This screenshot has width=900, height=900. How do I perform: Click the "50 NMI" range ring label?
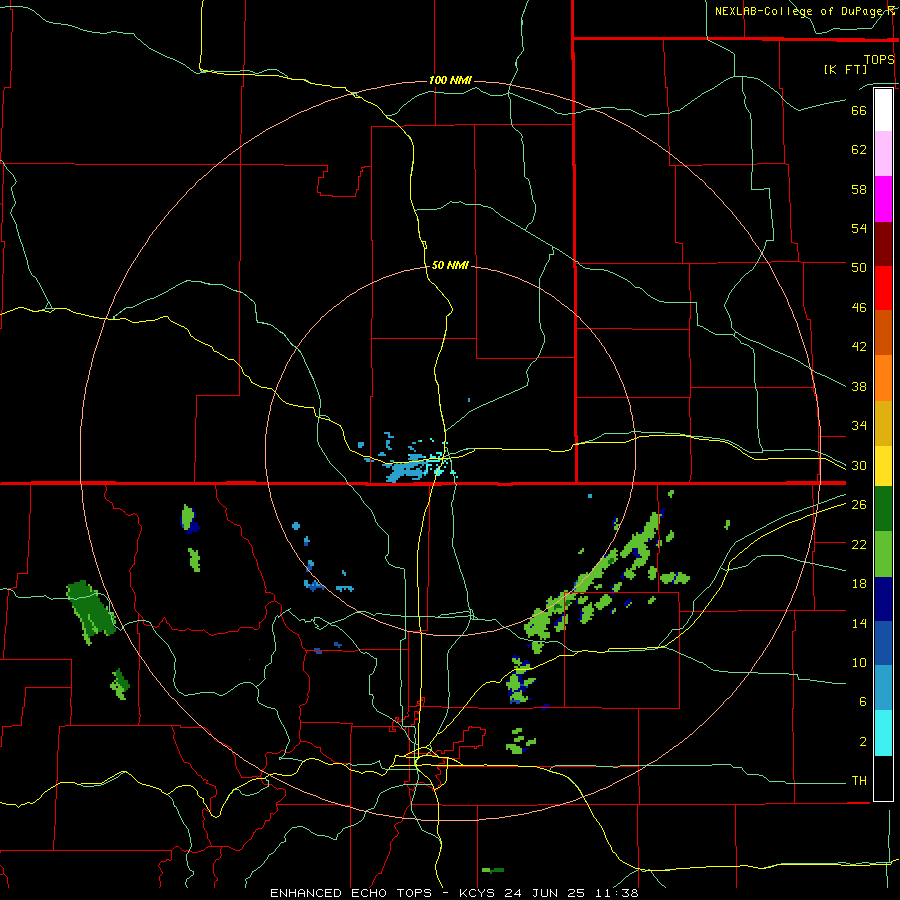coord(450,265)
